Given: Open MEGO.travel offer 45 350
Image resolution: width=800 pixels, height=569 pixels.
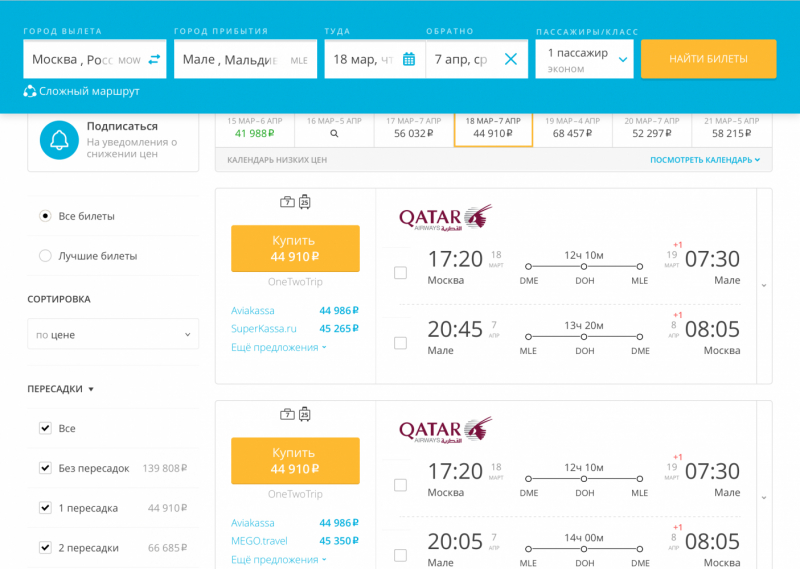Looking at the screenshot, I should 295,541.
